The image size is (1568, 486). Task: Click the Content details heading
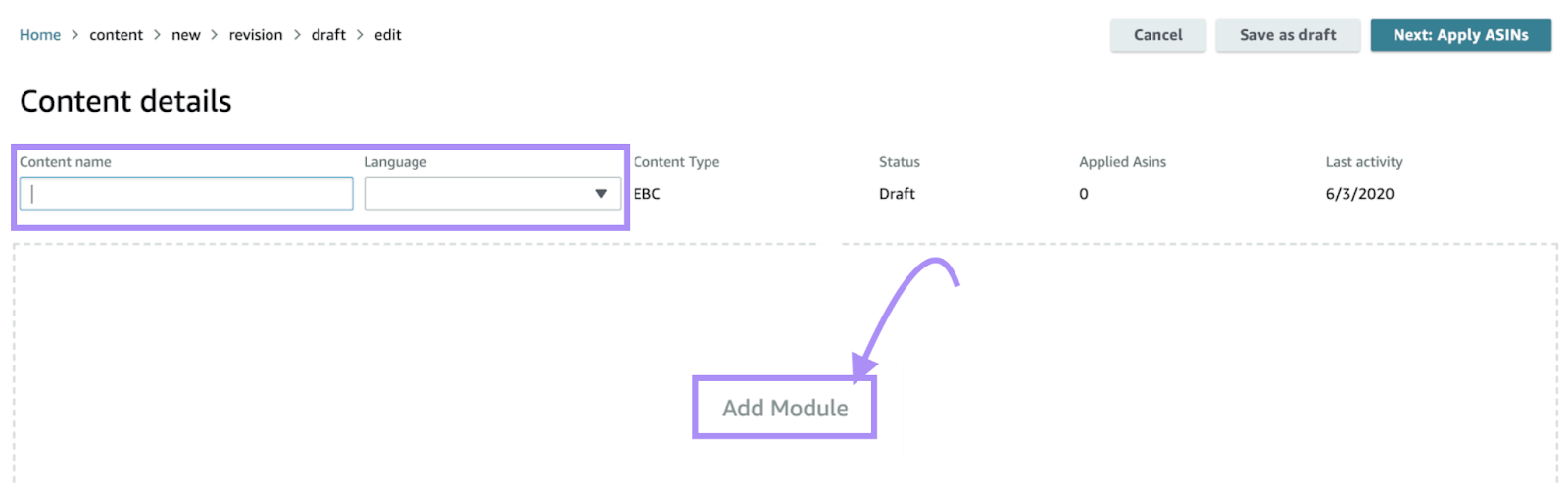125,101
